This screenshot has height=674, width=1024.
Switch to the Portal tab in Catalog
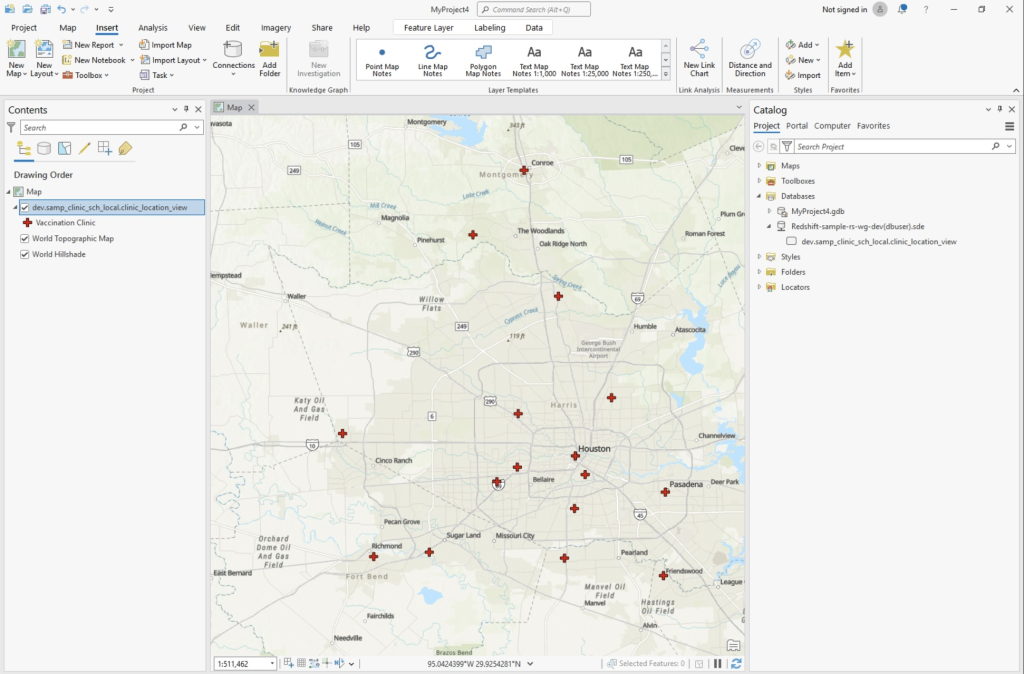point(795,125)
